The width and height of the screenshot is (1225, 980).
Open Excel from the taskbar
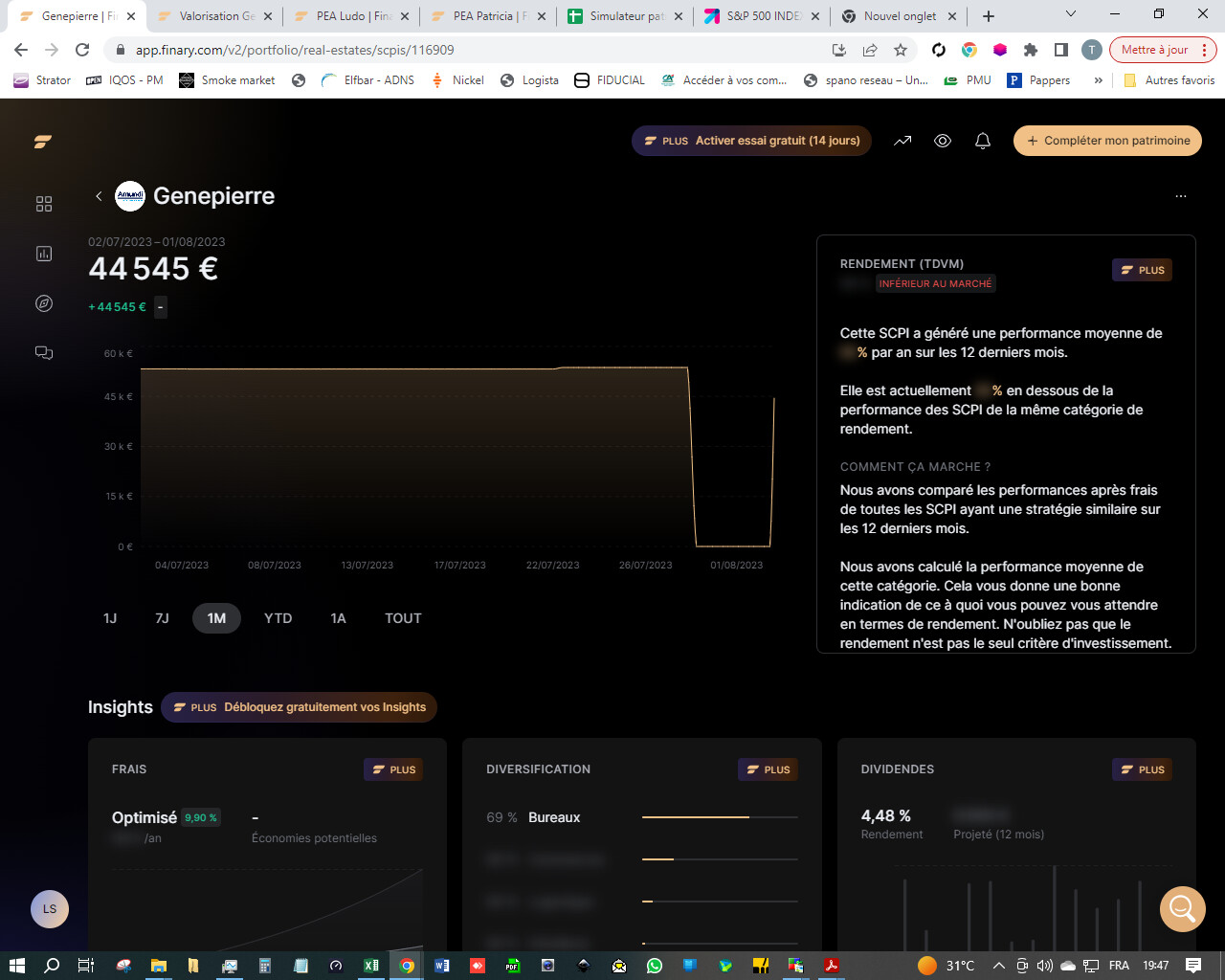click(x=370, y=966)
